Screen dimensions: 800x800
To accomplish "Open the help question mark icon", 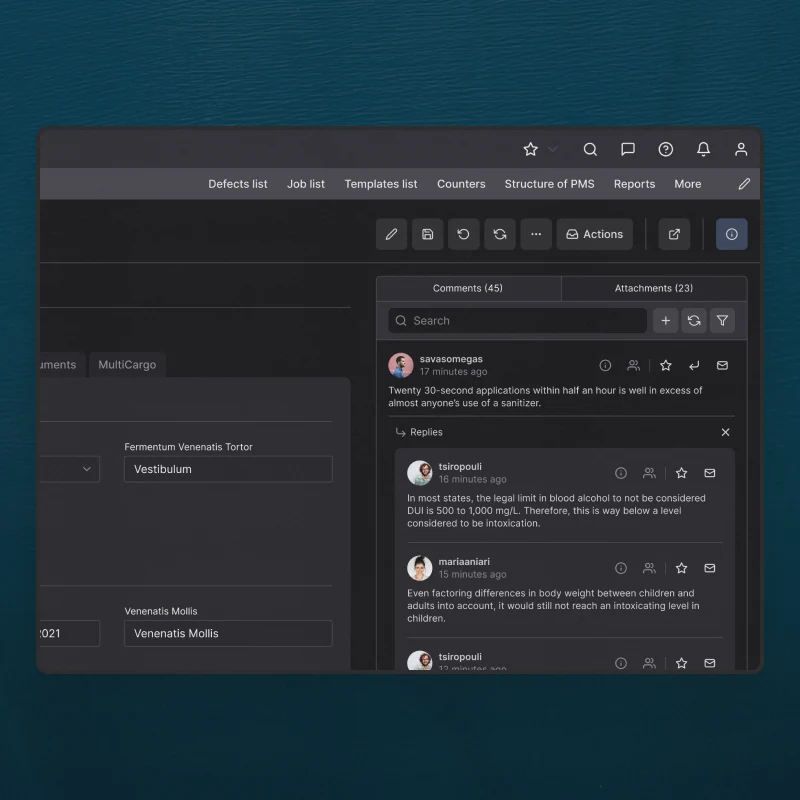I will point(665,149).
